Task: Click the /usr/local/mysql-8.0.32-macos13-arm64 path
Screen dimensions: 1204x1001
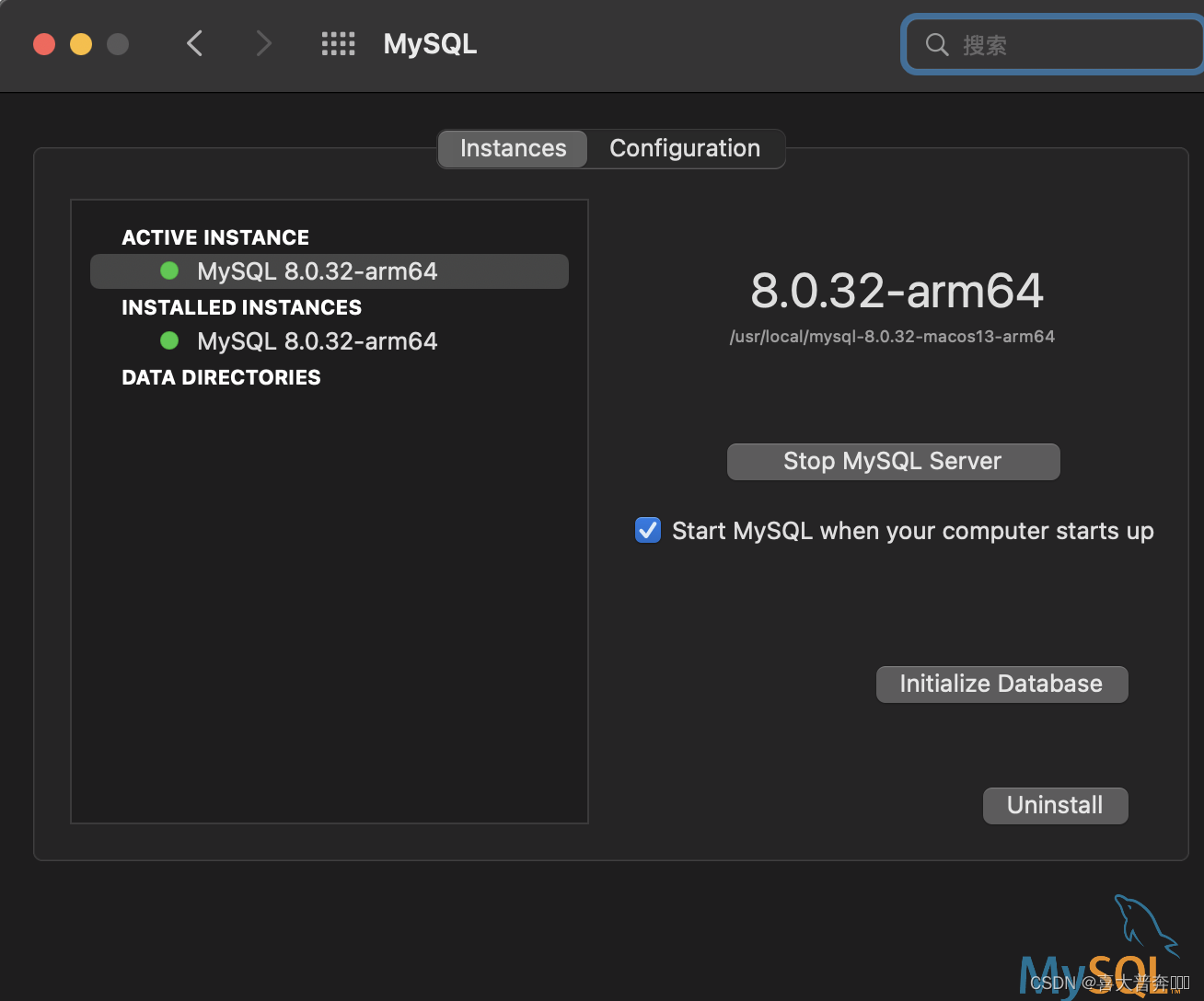Action: 892,337
